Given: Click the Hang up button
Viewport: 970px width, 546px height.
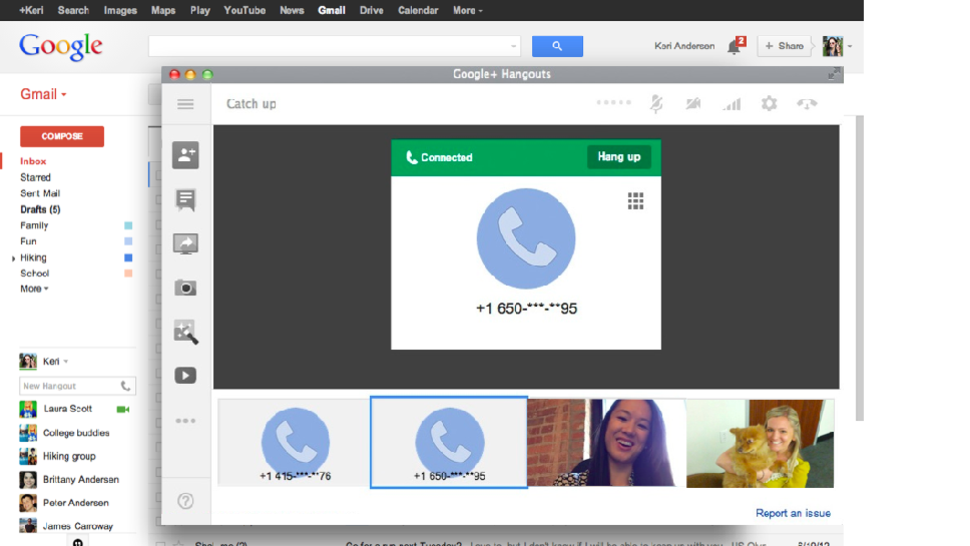Looking at the screenshot, I should [x=619, y=157].
